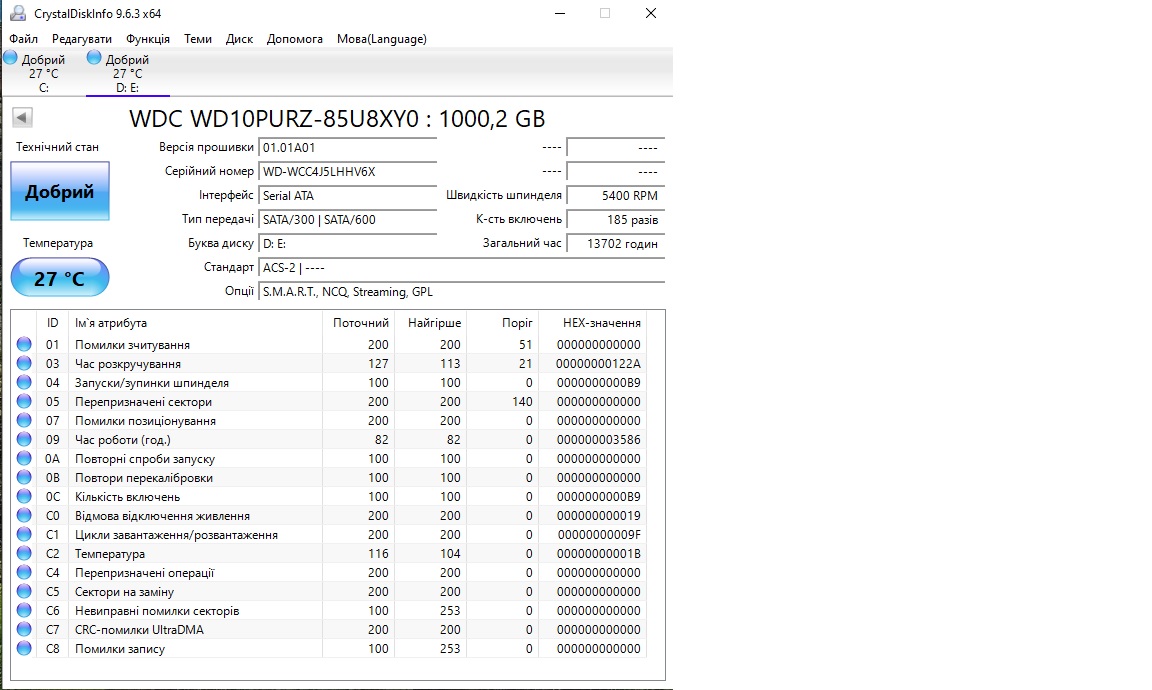This screenshot has width=1152, height=690.
Task: Click status icon for Відмова відключення живлення row
Action: point(24,515)
